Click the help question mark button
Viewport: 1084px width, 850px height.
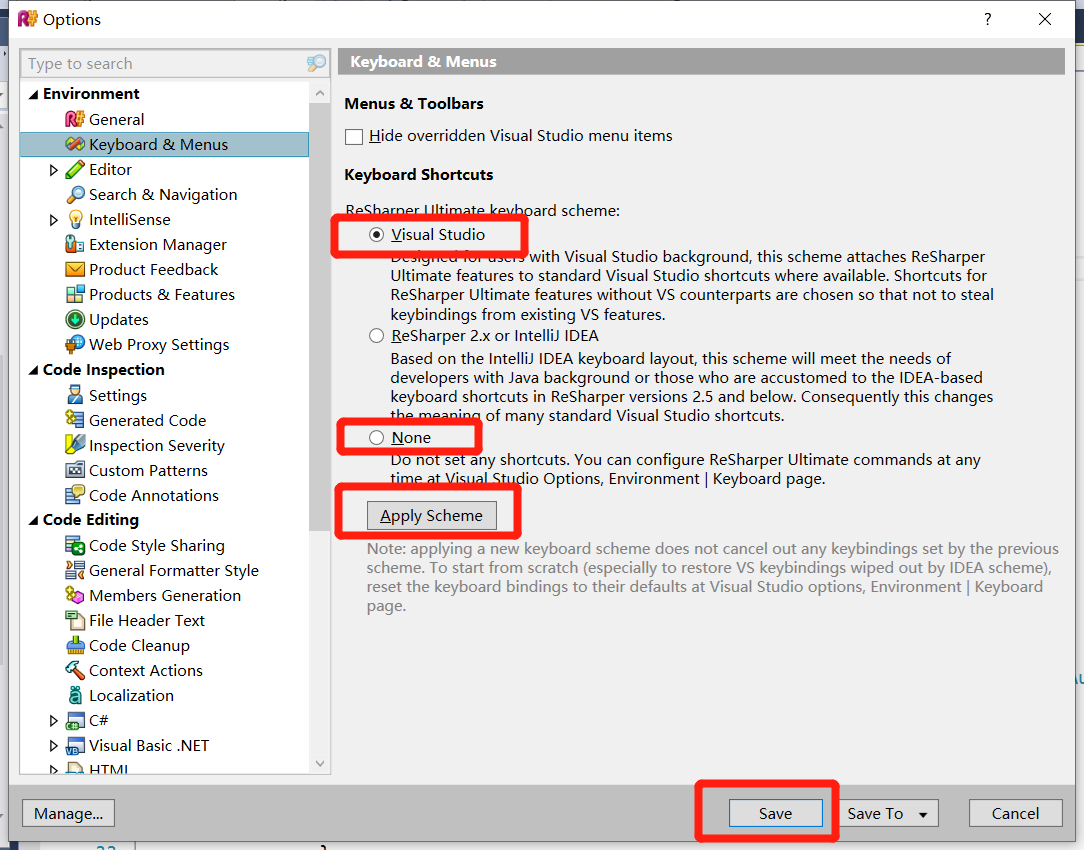coord(988,19)
